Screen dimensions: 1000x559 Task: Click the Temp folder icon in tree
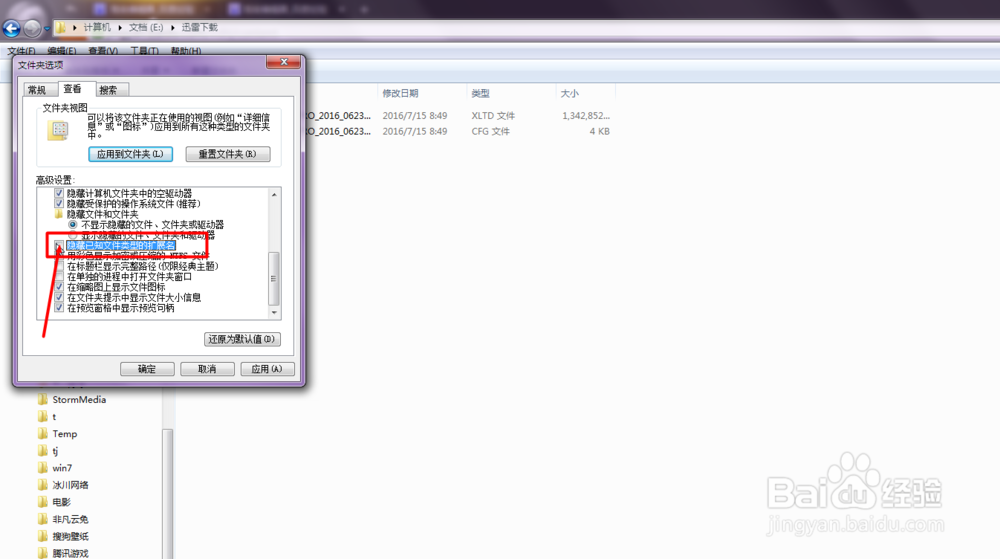click(x=43, y=434)
